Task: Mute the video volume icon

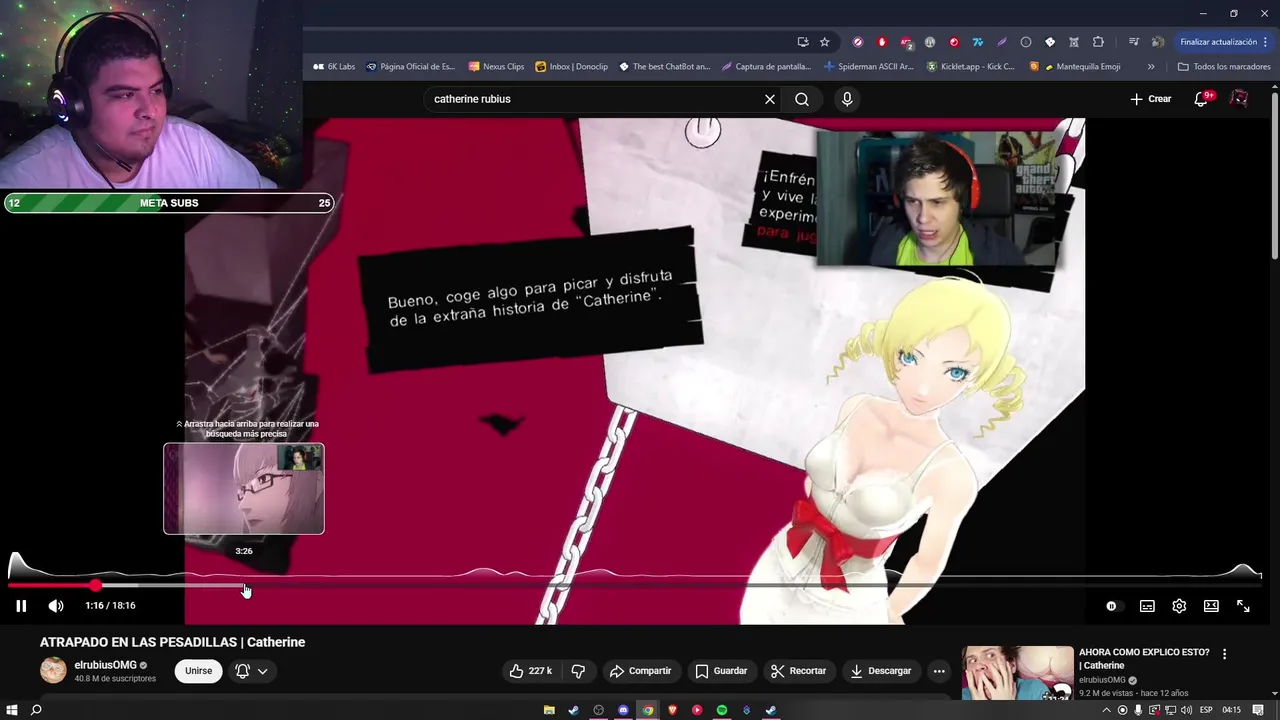Action: [x=56, y=606]
